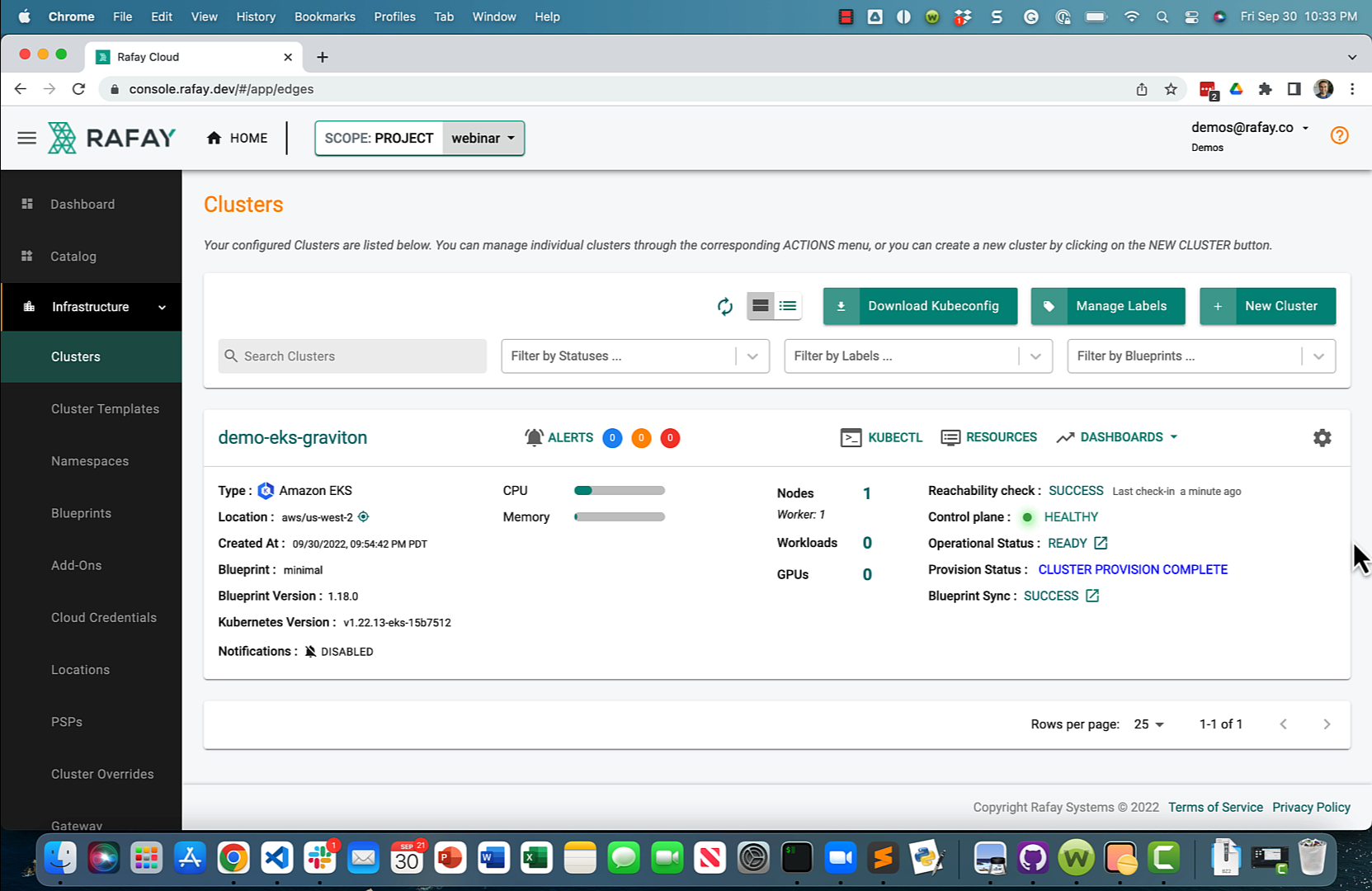
Task: Select Clusters in the sidebar
Action: (91, 356)
